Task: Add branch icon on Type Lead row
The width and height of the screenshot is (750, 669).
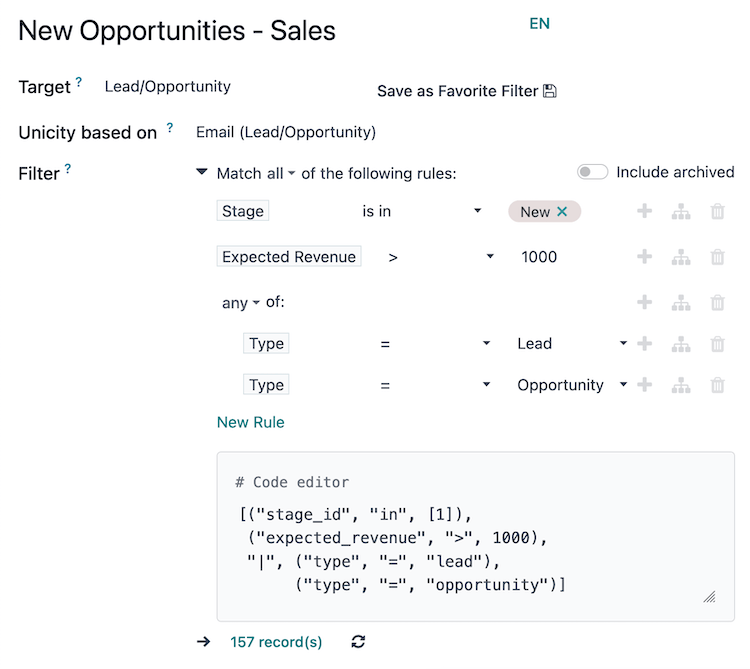Action: [x=681, y=344]
